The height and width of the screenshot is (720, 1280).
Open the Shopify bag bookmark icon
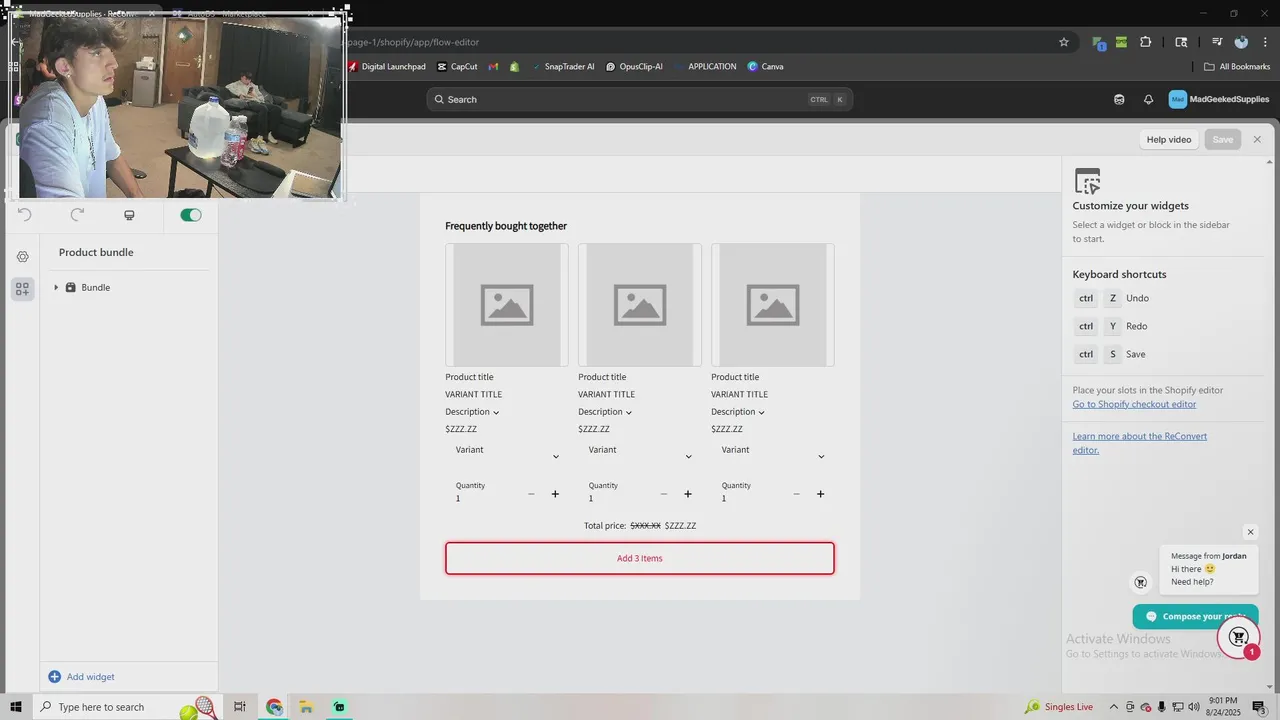[x=514, y=67]
